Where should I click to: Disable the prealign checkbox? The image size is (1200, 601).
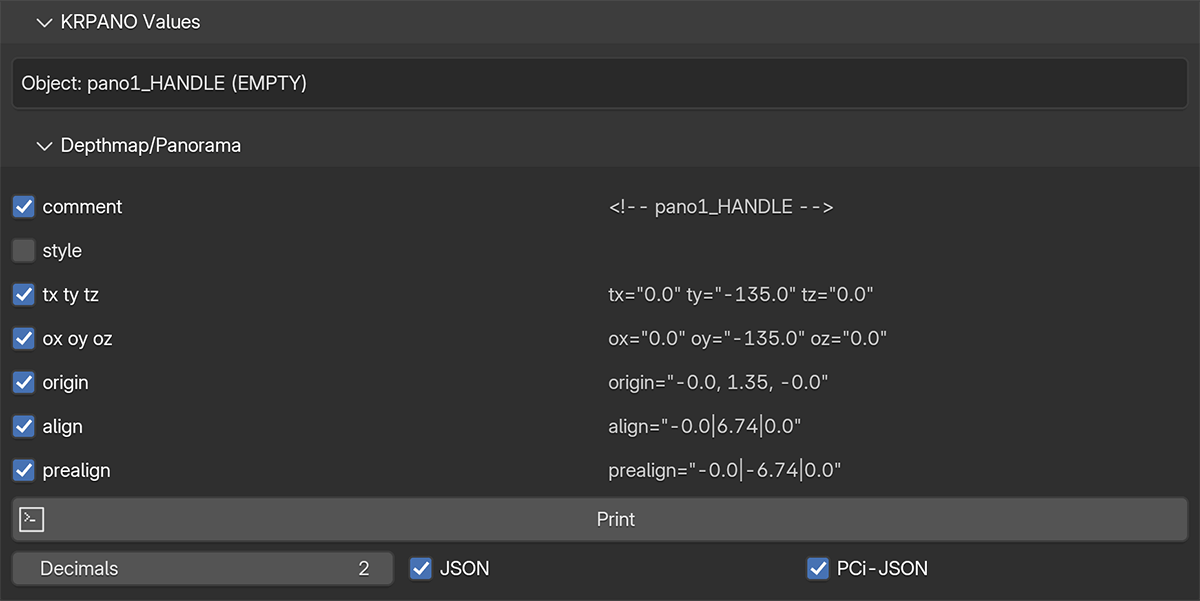click(24, 471)
